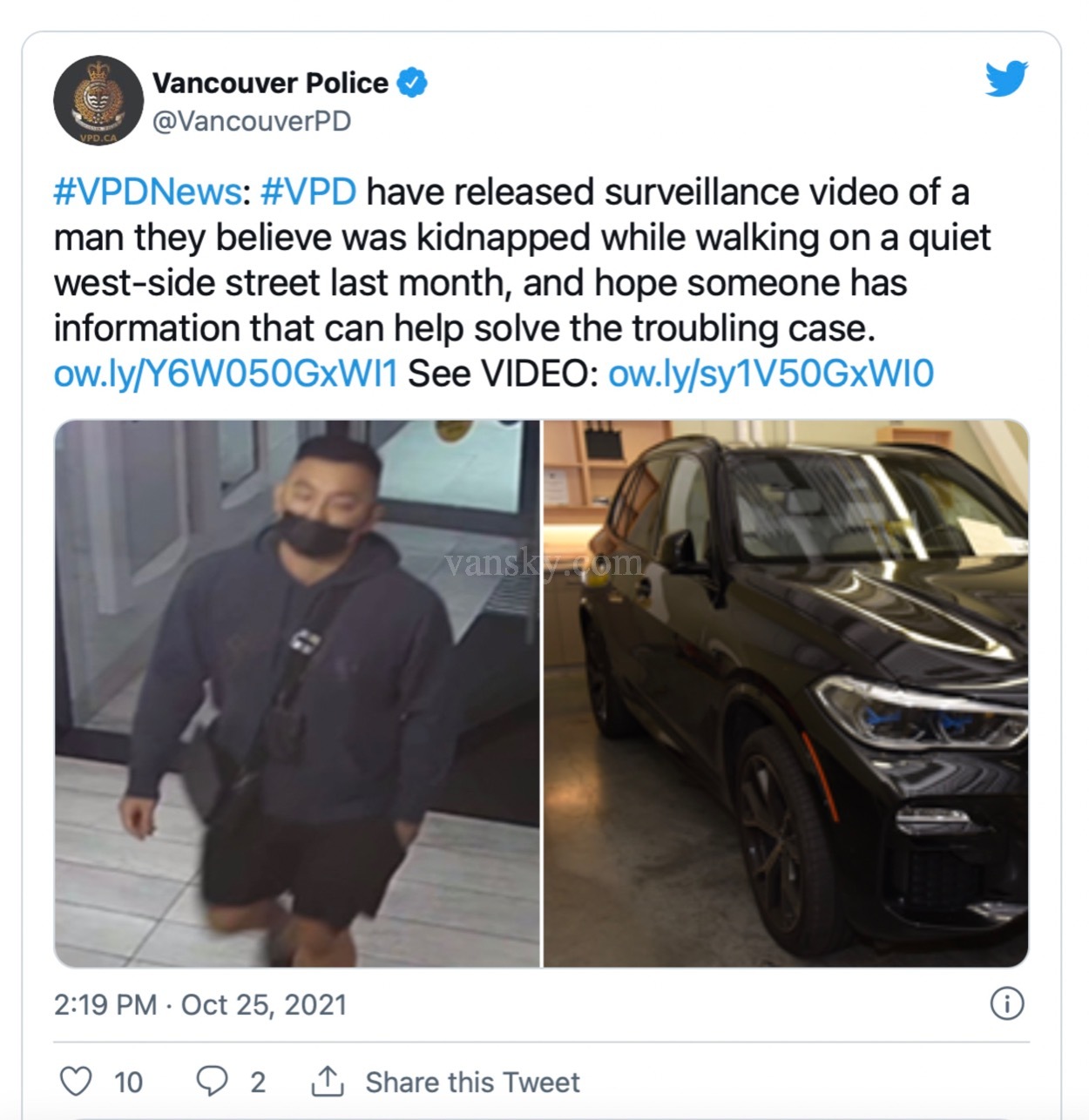Click the share upload arrow icon
Screen dimensions: 1089x1120
coord(328,1081)
